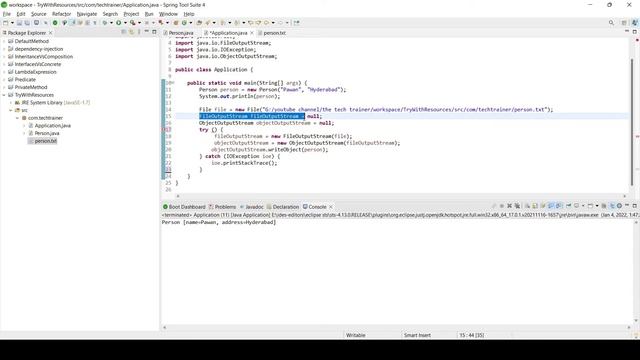Expand the DefaultMethod project

pyautogui.click(x=4, y=41)
